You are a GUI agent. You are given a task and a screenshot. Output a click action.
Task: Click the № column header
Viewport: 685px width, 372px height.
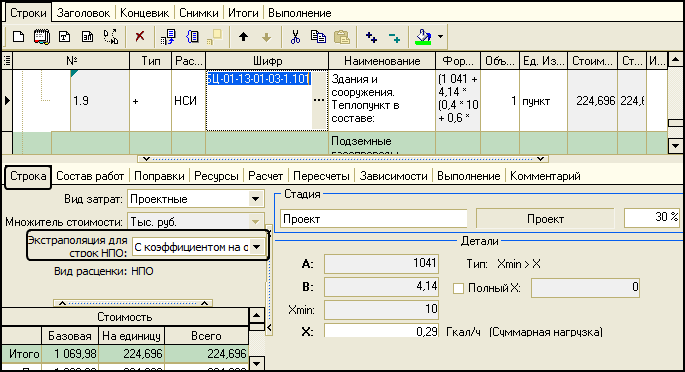tap(71, 61)
